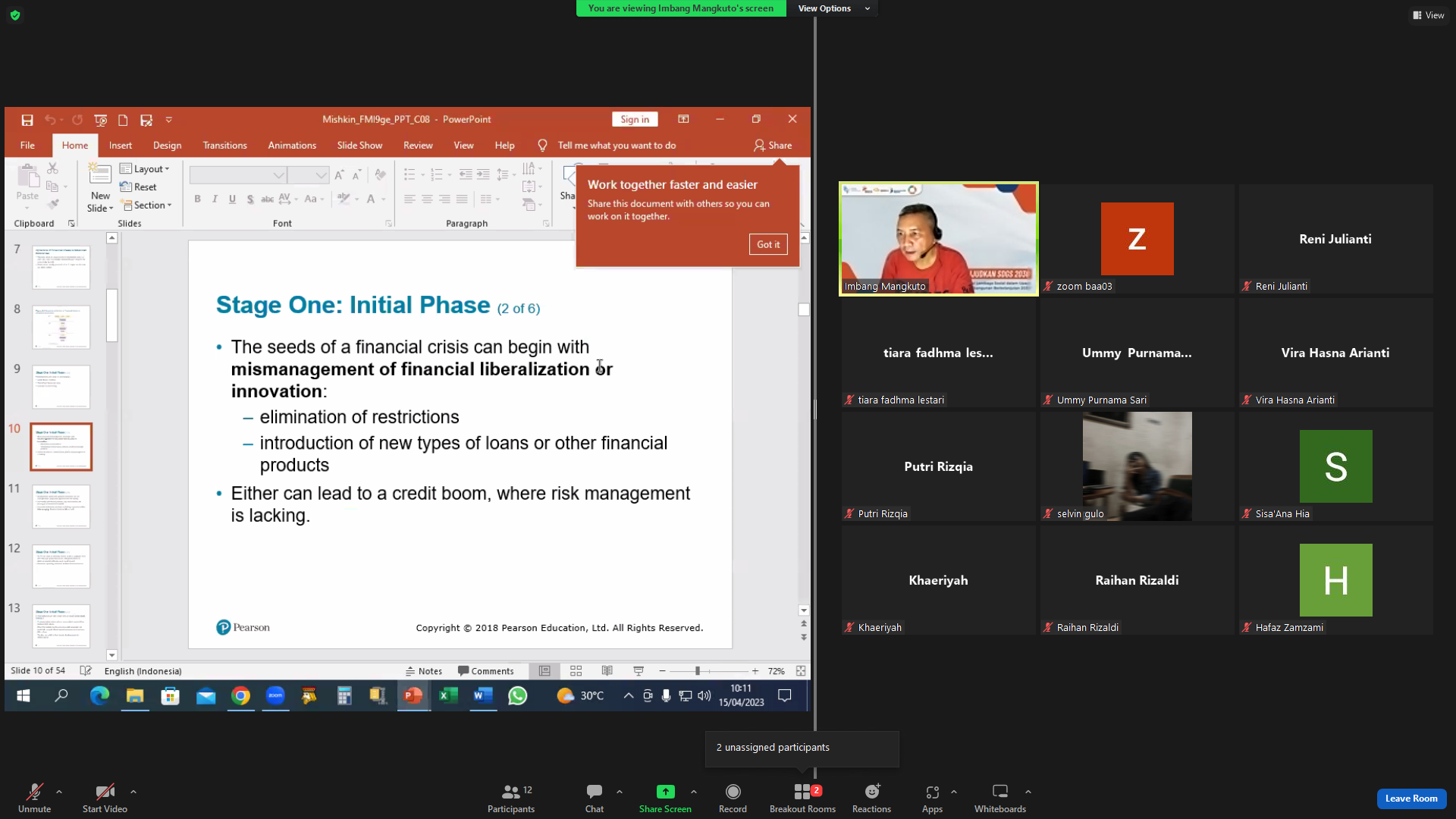This screenshot has height=819, width=1456.
Task: Open the font name combo box
Action: tap(237, 175)
